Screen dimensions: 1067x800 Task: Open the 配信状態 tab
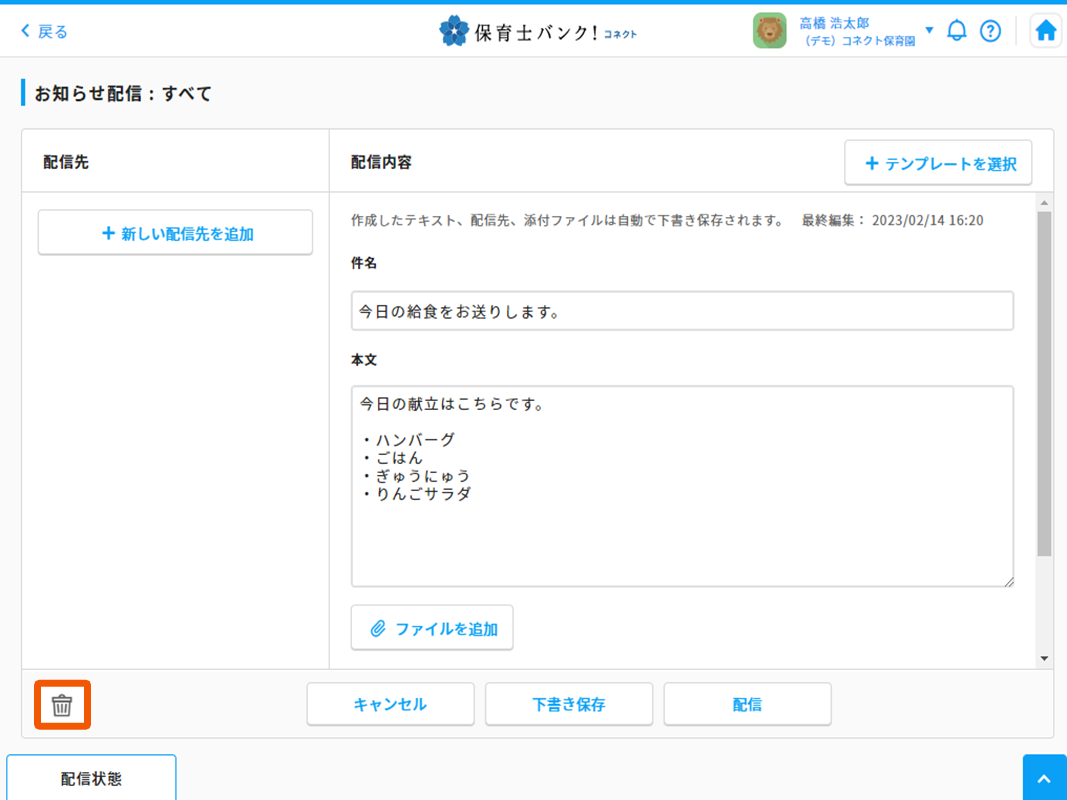pos(91,778)
